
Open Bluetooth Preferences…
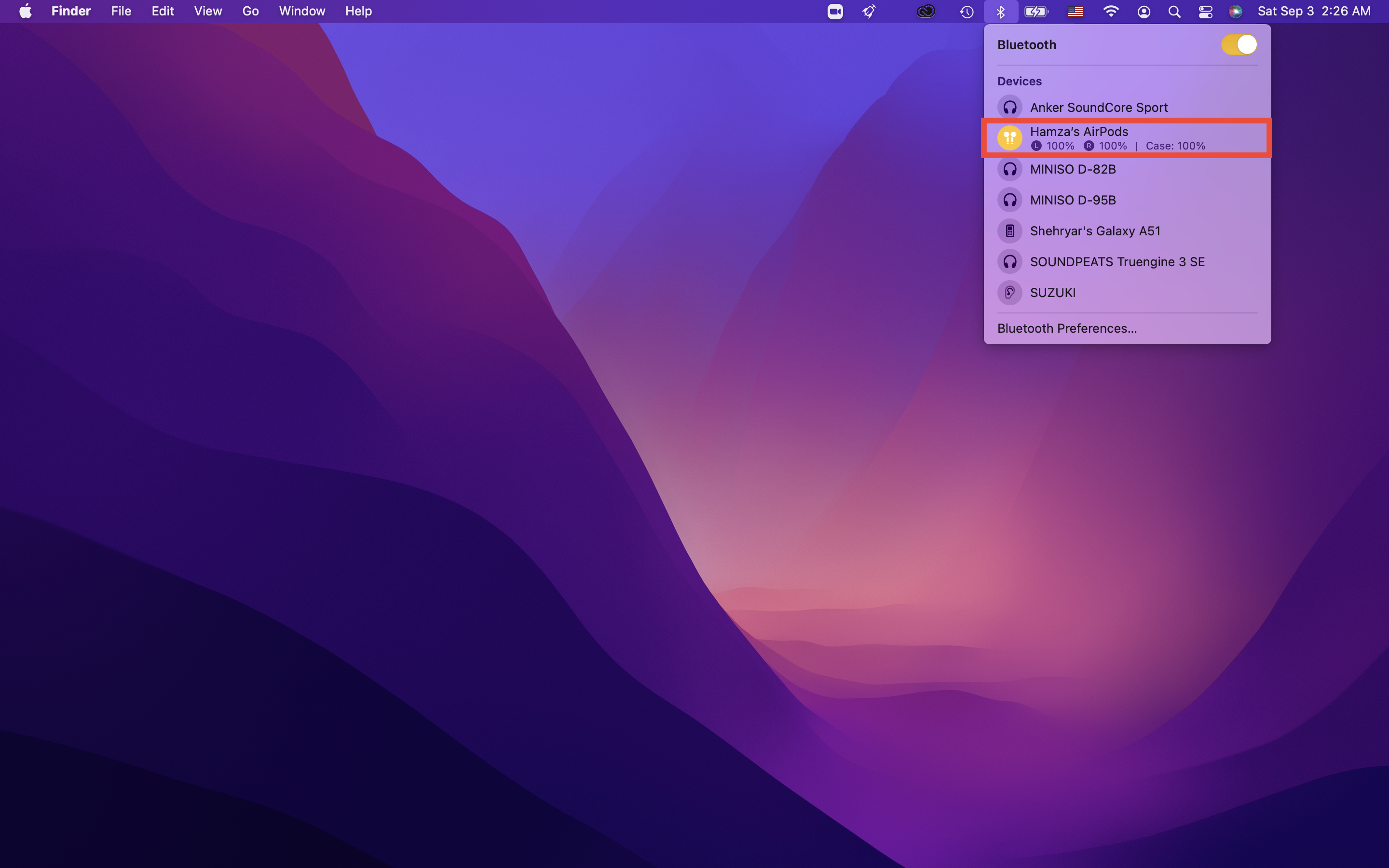pyautogui.click(x=1066, y=328)
